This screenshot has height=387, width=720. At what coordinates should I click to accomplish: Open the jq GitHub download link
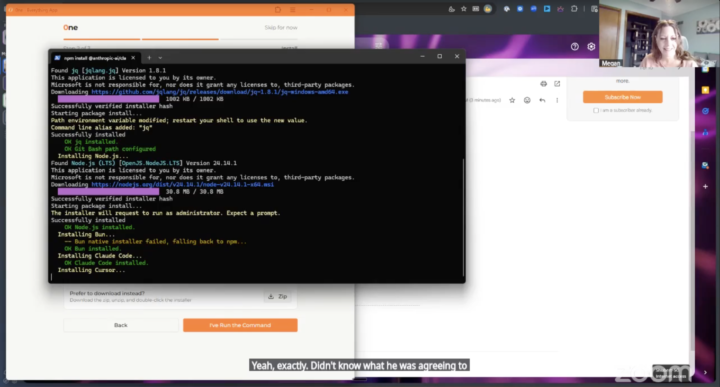point(219,92)
